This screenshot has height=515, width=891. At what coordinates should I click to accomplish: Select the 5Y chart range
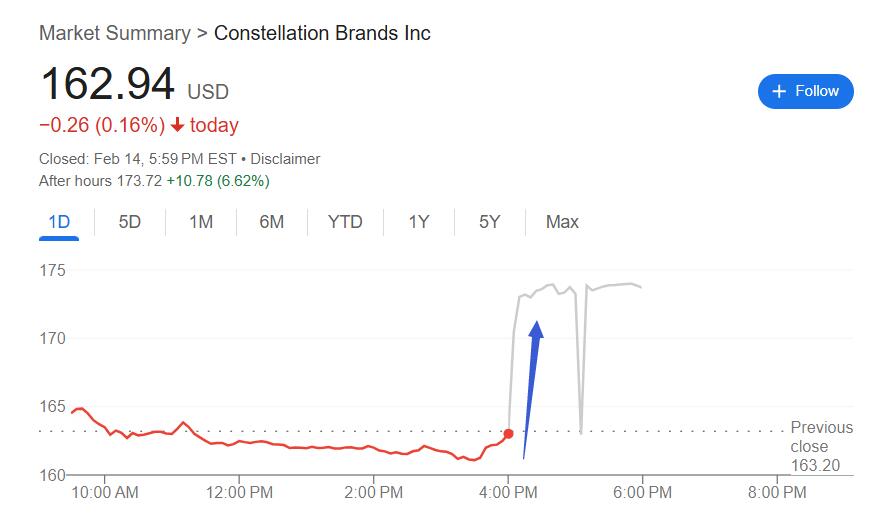[x=489, y=222]
